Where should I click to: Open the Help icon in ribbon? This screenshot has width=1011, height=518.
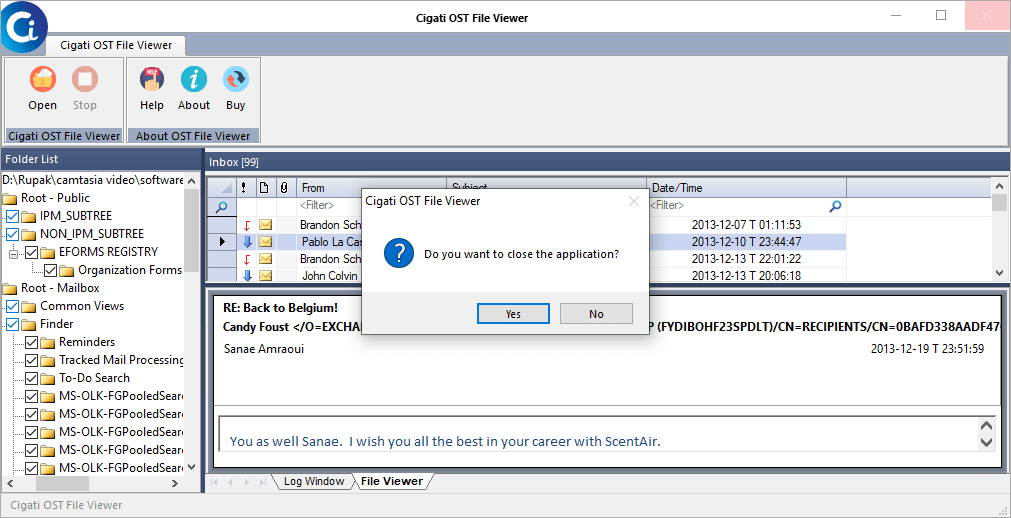[x=152, y=79]
